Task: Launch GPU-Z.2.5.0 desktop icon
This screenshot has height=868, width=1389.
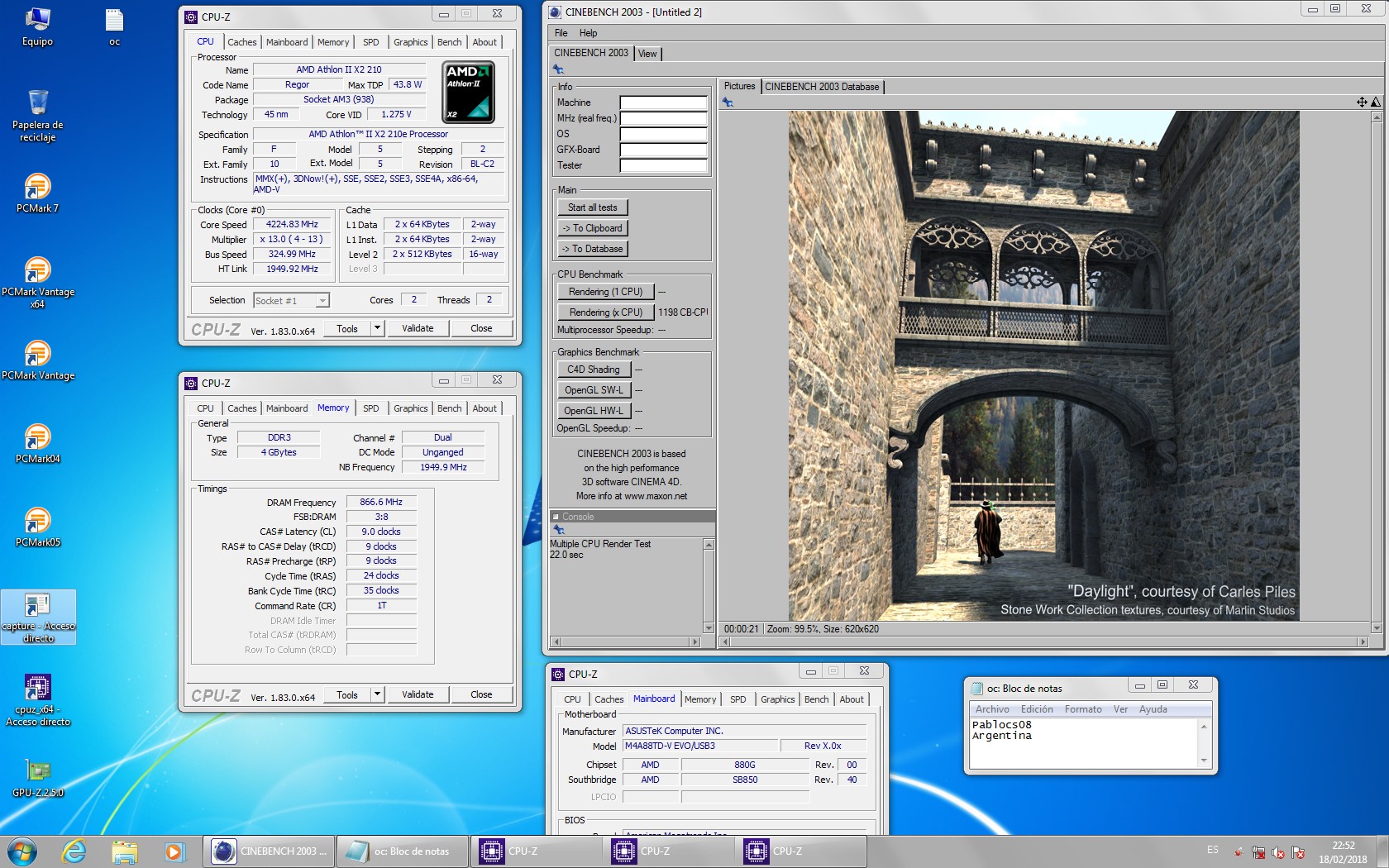Action: pos(38,778)
